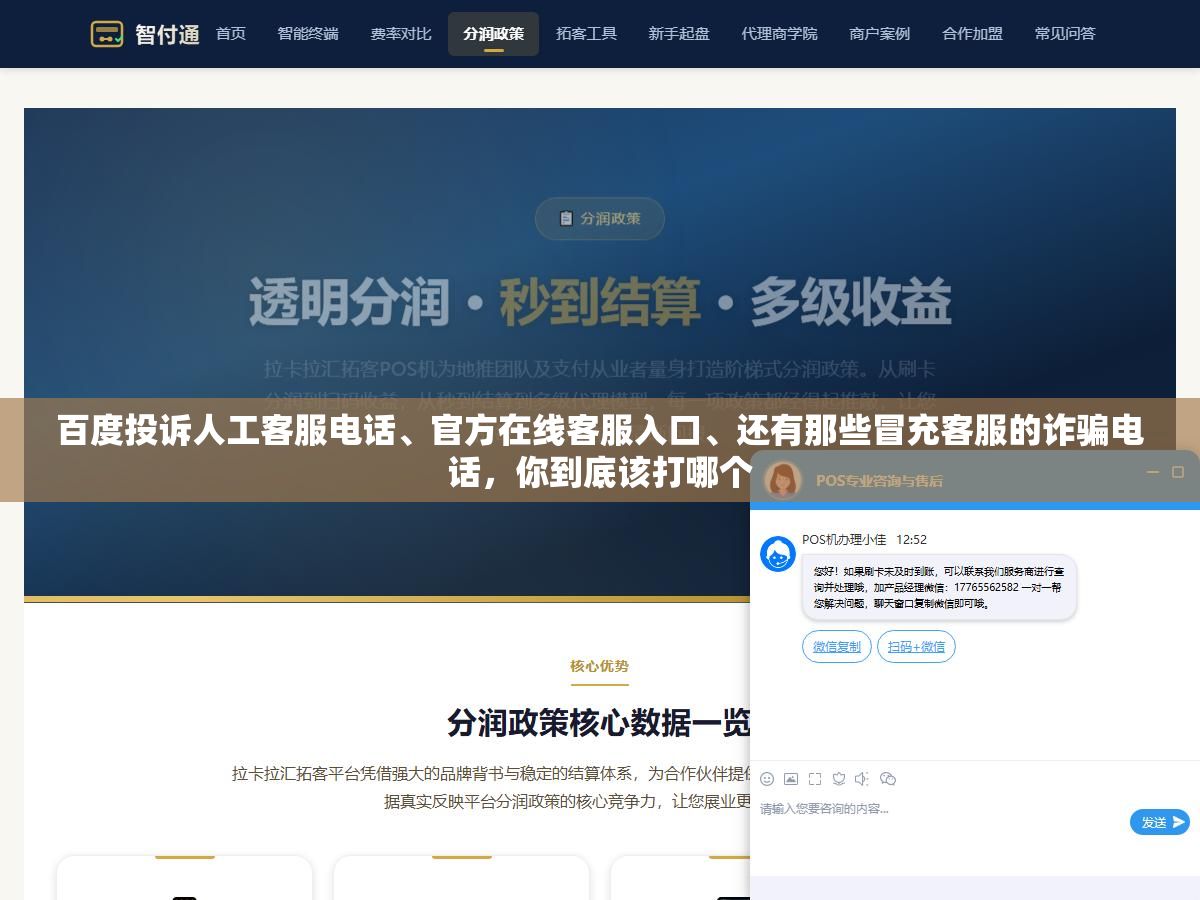Open 常见问答 page
Image resolution: width=1200 pixels, height=900 pixels.
coord(1065,34)
